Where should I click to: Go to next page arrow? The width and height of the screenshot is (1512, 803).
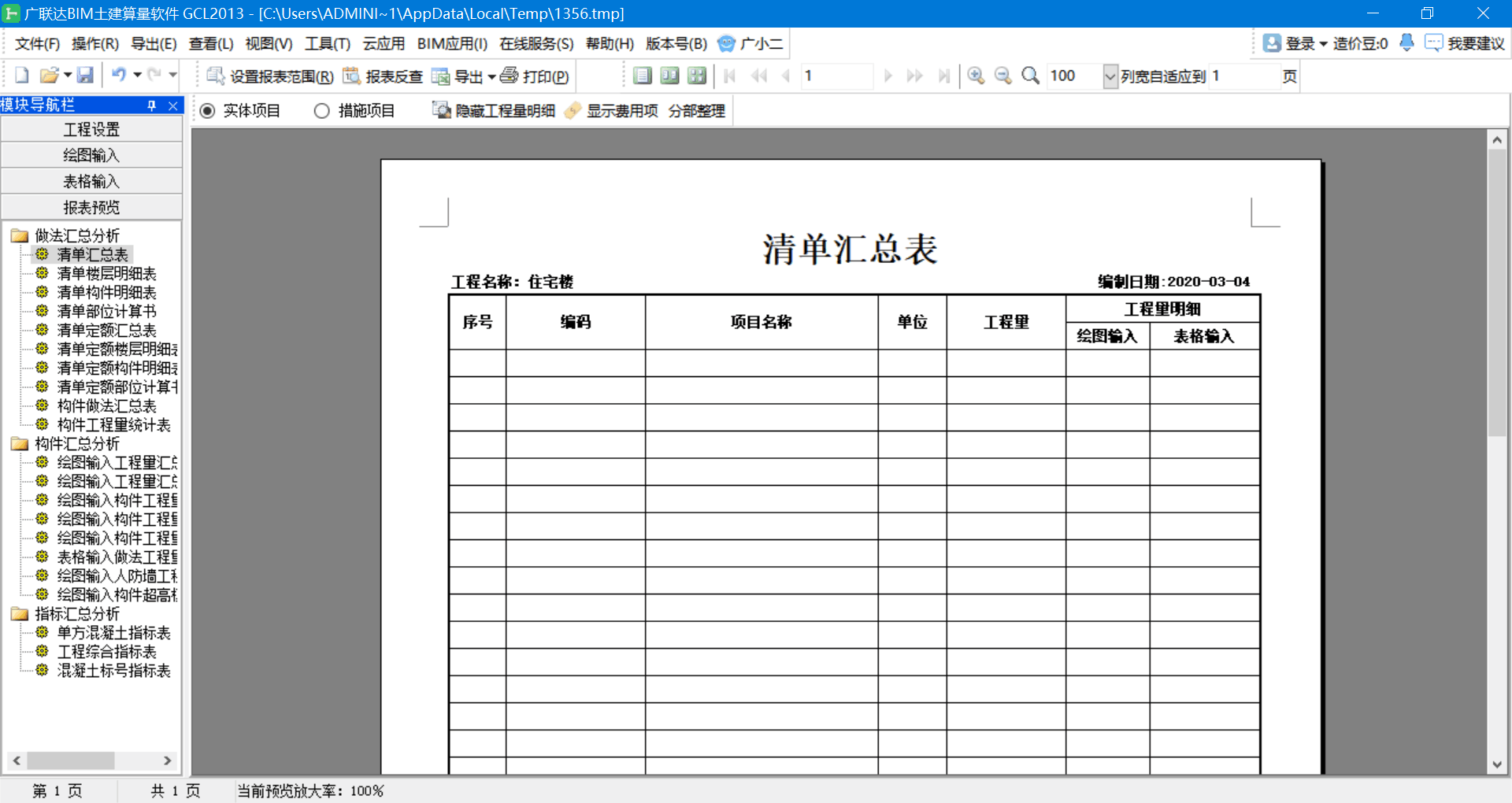pyautogui.click(x=888, y=76)
